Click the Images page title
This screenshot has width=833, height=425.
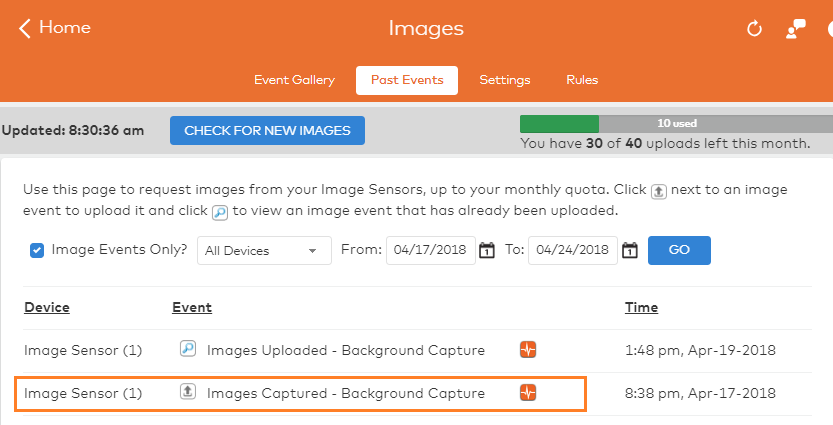click(426, 29)
